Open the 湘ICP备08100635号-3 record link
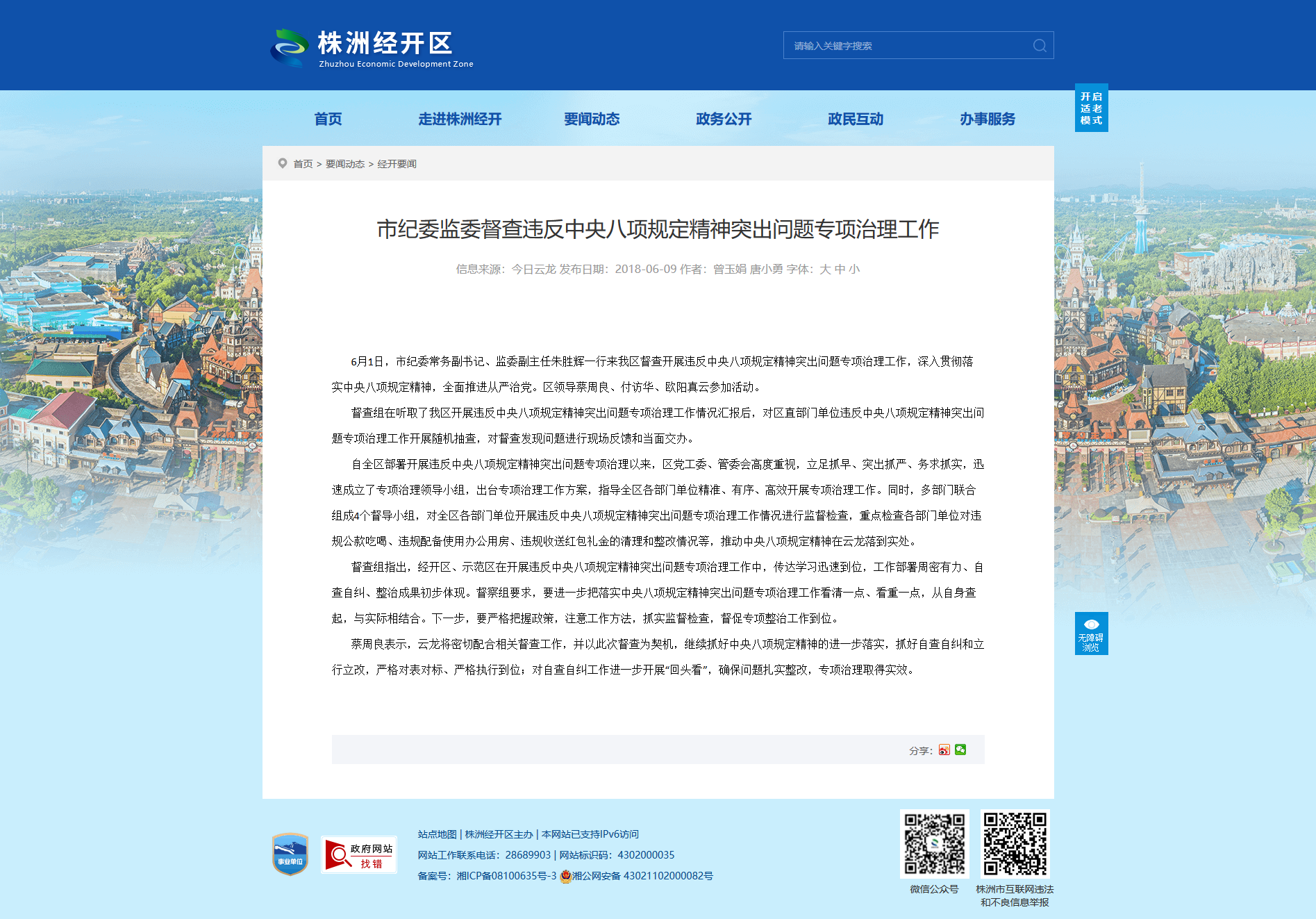 (x=506, y=876)
